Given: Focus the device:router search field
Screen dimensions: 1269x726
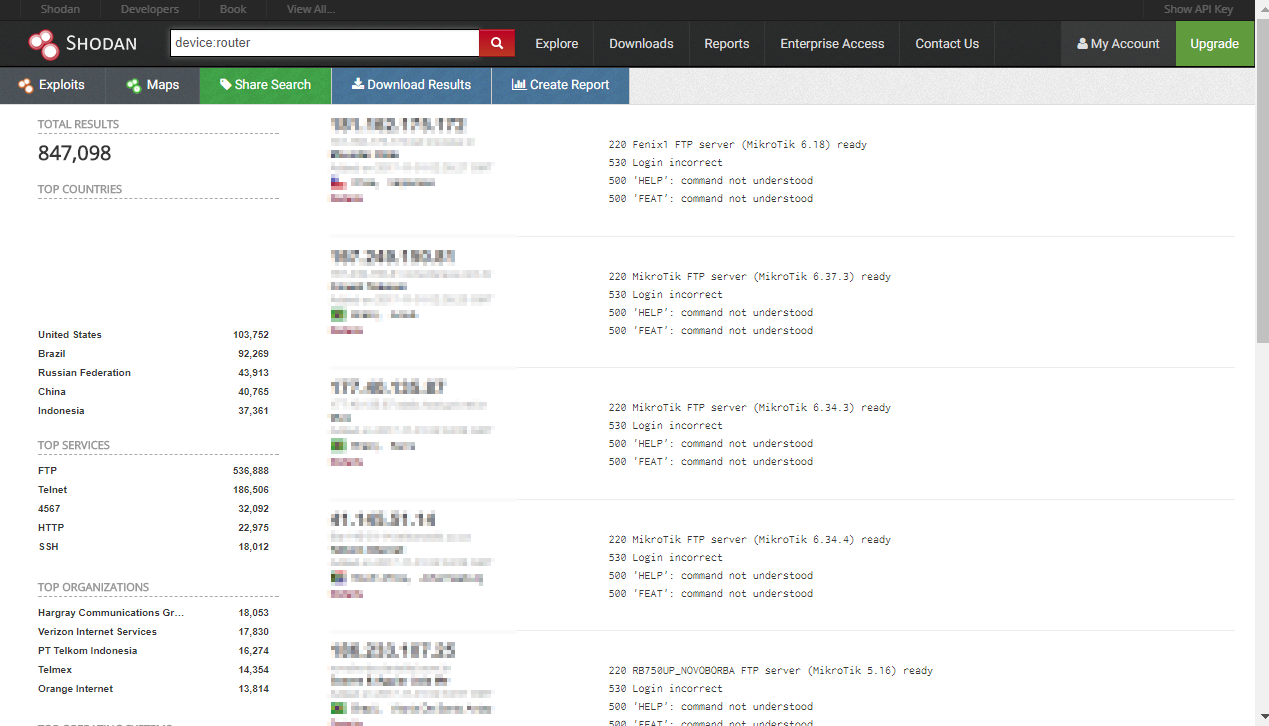Looking at the screenshot, I should 325,43.
